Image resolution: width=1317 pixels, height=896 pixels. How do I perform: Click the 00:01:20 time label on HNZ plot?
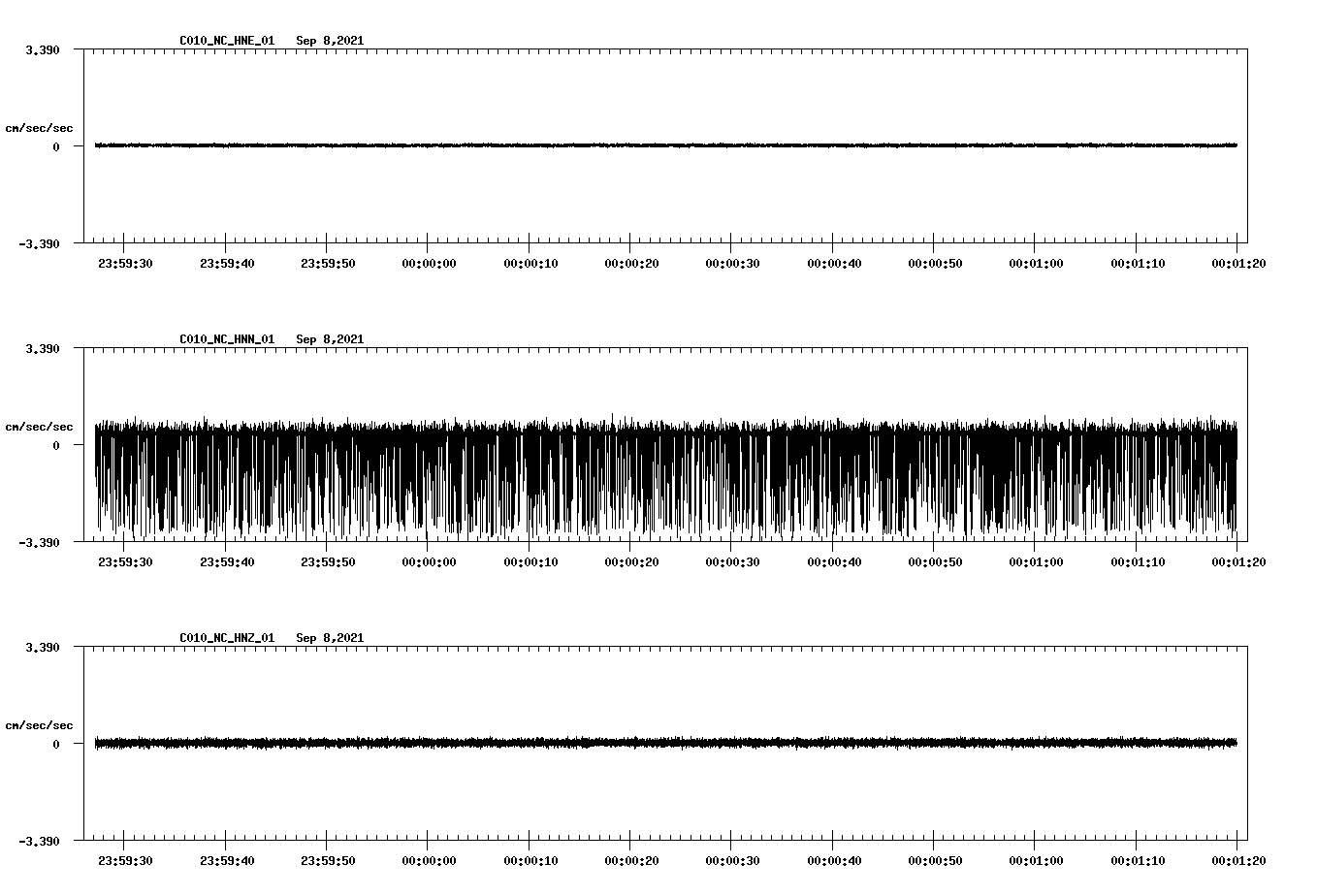coord(1237,860)
